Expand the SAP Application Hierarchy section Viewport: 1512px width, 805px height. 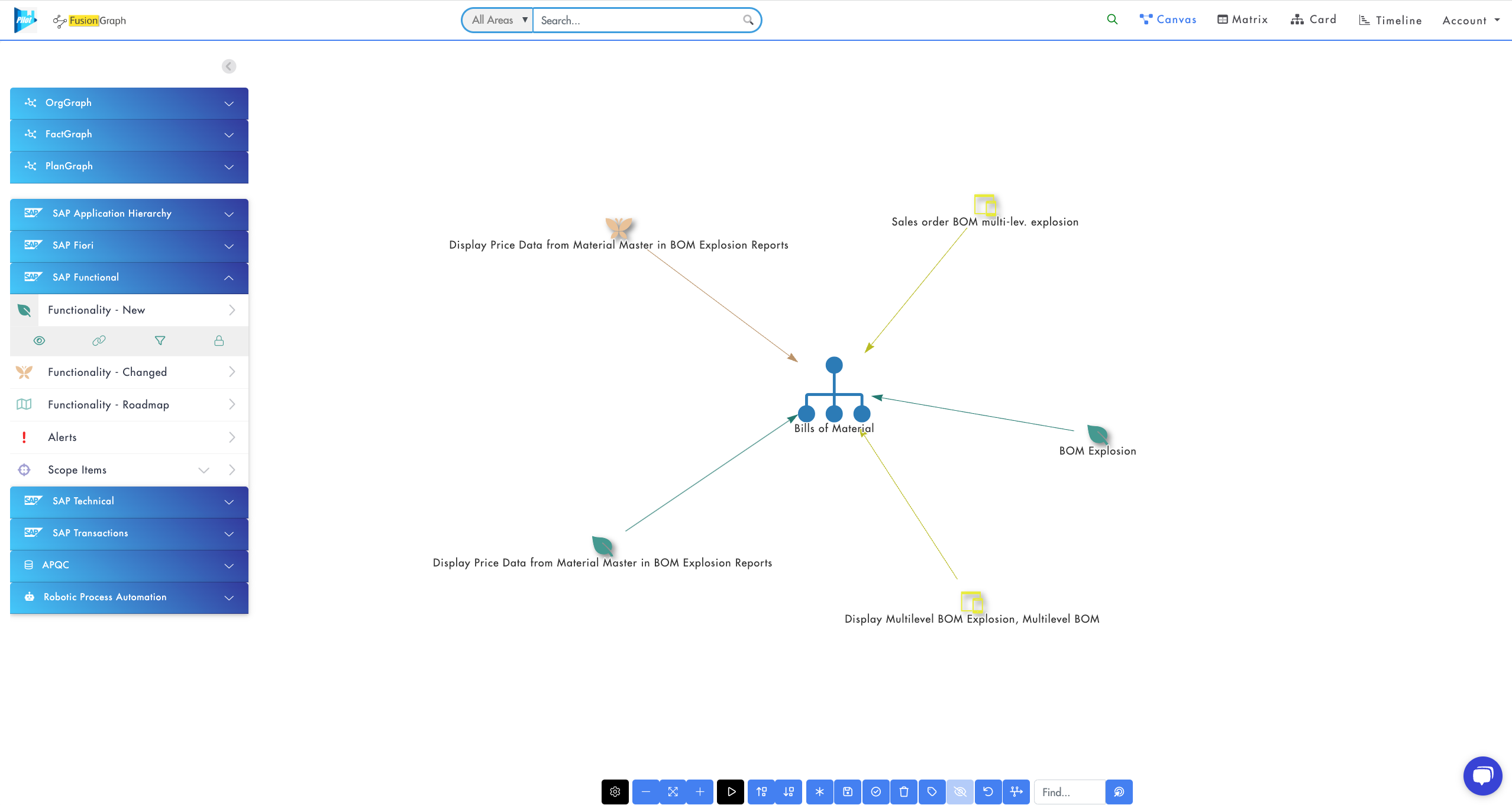(x=129, y=214)
